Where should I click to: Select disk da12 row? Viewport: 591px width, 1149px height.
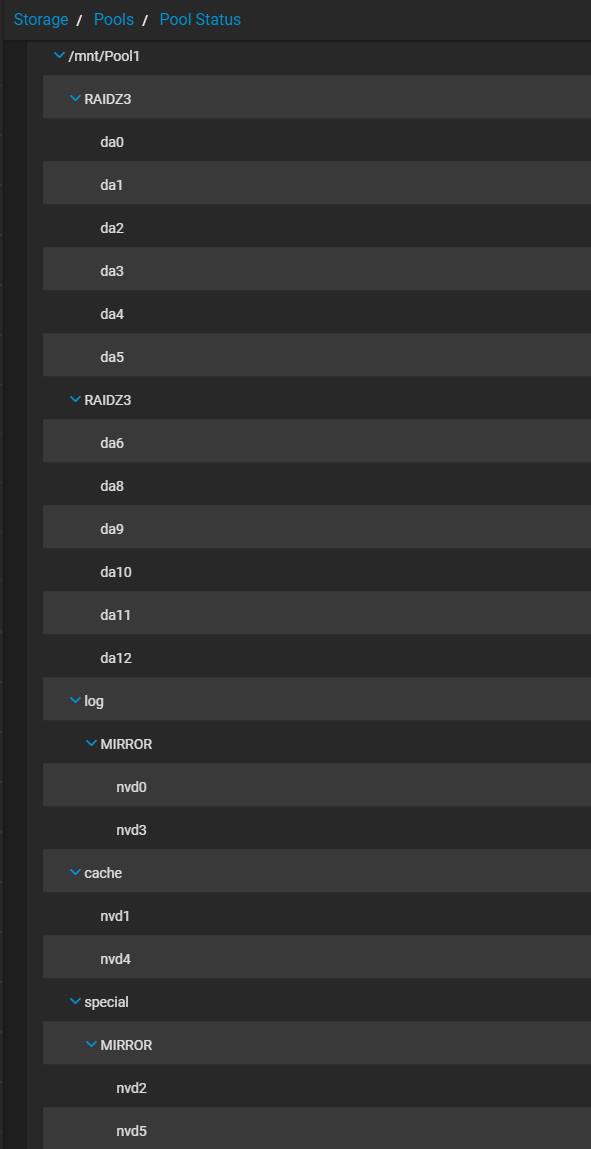point(316,658)
